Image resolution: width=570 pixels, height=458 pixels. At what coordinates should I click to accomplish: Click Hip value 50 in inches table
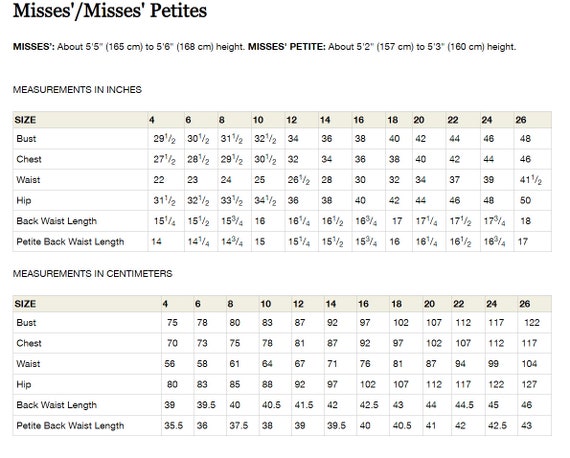coord(525,201)
